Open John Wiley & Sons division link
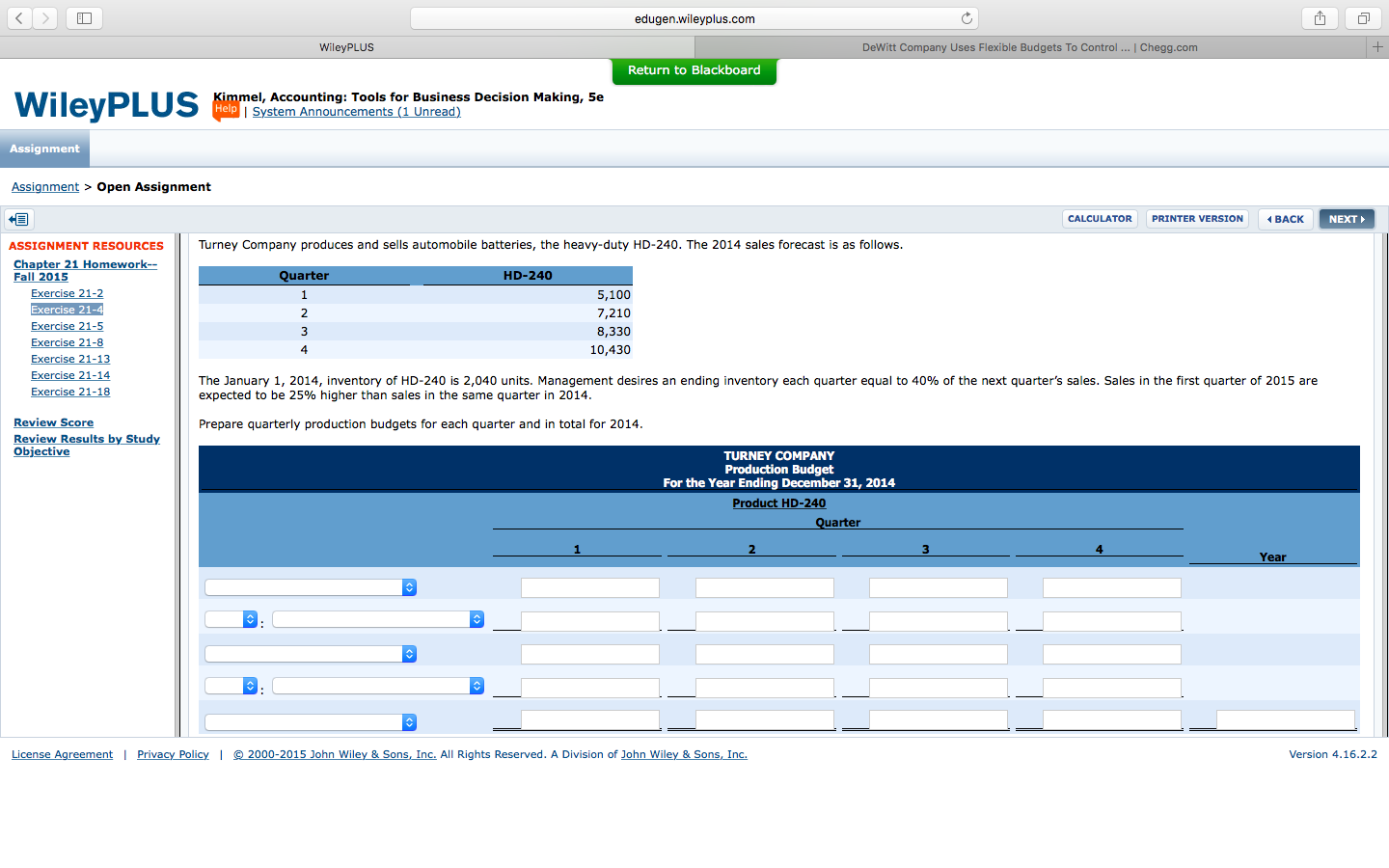The image size is (1389, 868). click(684, 754)
